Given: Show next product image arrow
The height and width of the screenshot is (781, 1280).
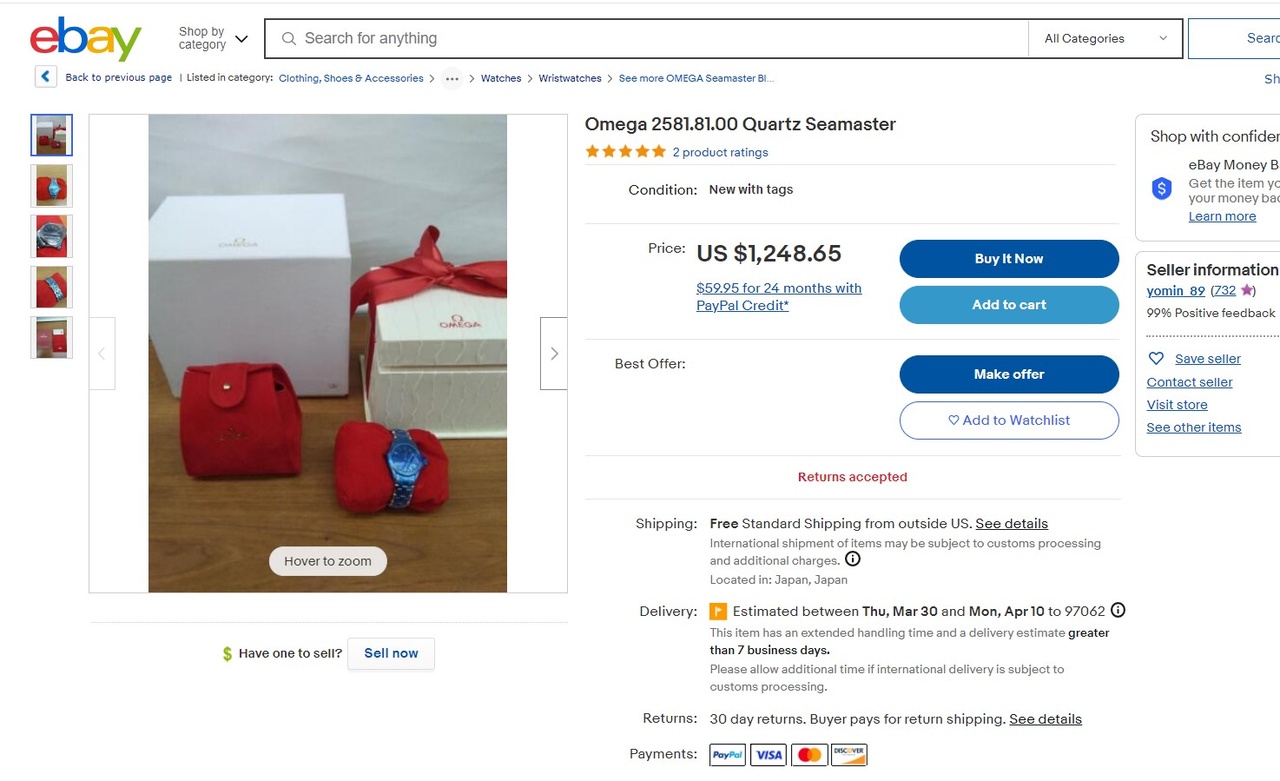Looking at the screenshot, I should pyautogui.click(x=554, y=353).
